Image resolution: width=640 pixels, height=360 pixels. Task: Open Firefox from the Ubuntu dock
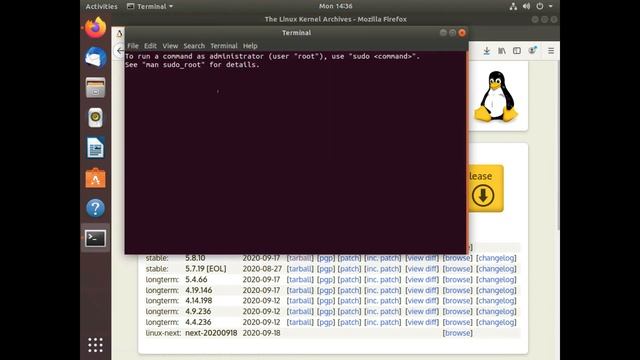click(x=96, y=28)
